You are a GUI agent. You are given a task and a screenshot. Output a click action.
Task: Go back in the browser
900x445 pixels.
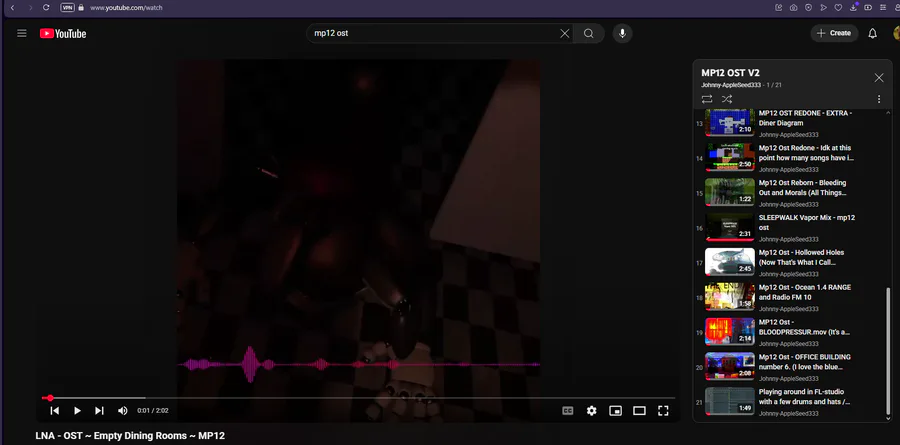click(13, 7)
